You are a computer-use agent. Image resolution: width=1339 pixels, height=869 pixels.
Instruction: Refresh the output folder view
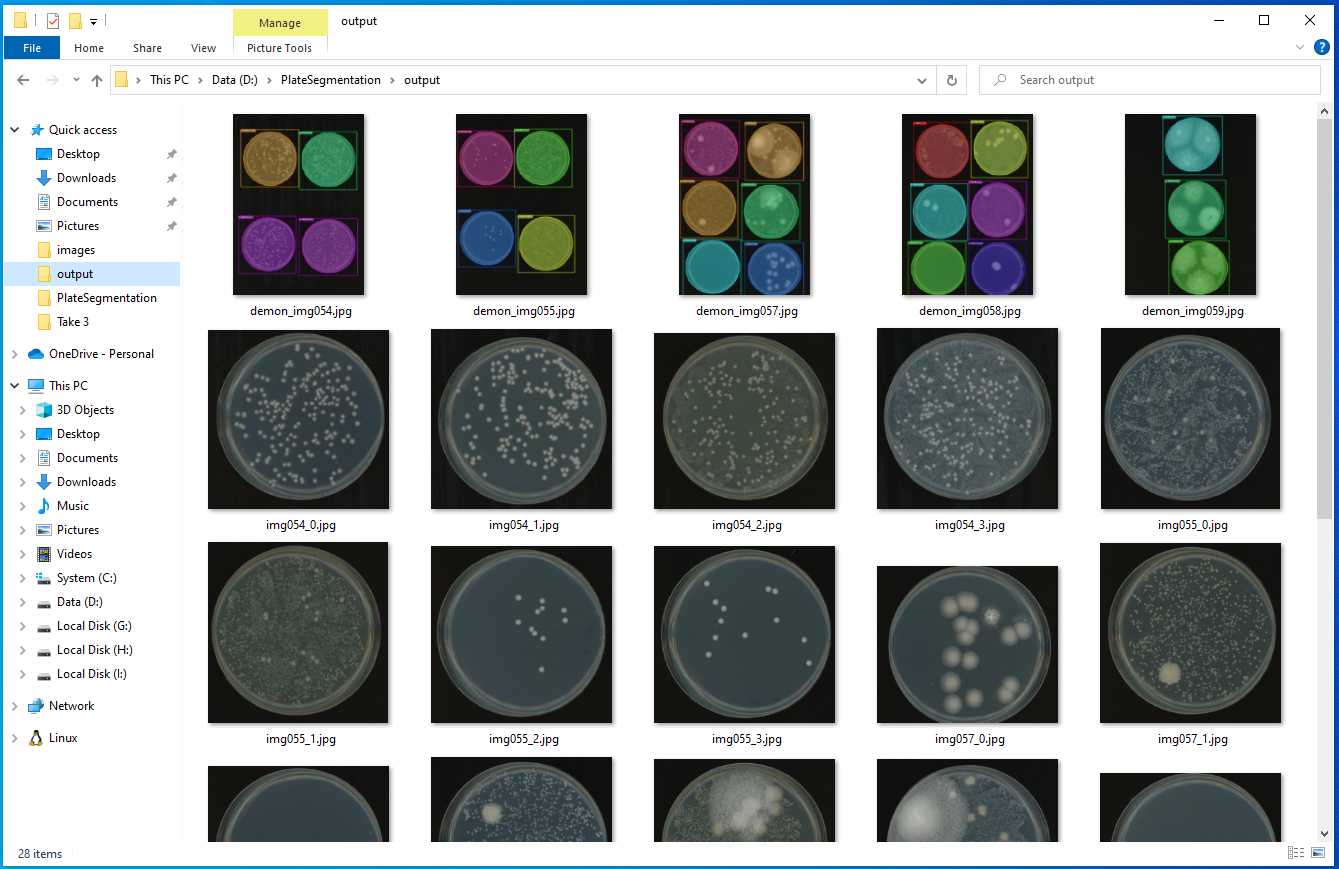pos(951,80)
